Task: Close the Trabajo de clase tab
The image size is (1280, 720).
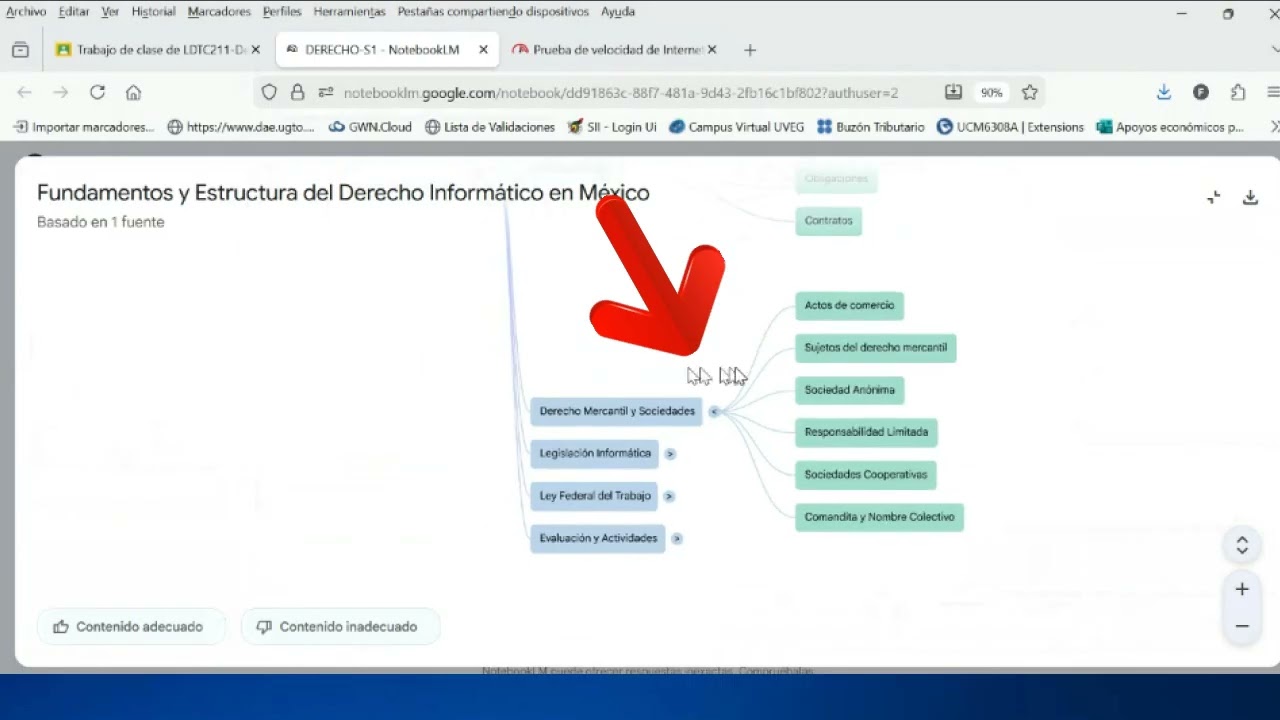Action: point(255,50)
